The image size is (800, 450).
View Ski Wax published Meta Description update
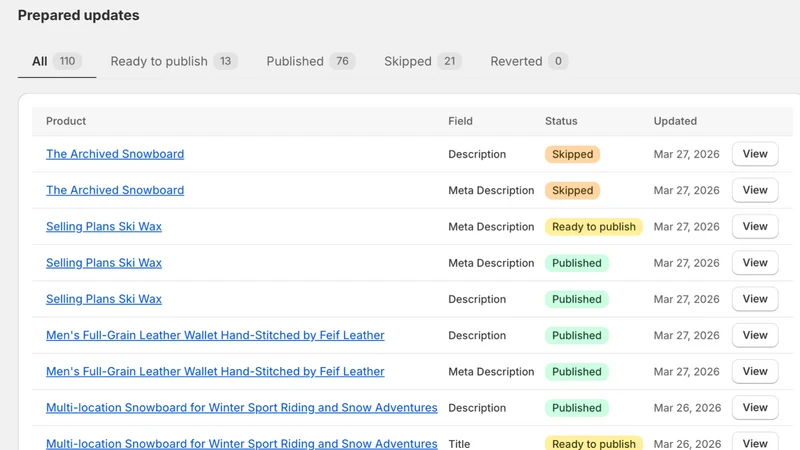coord(755,263)
